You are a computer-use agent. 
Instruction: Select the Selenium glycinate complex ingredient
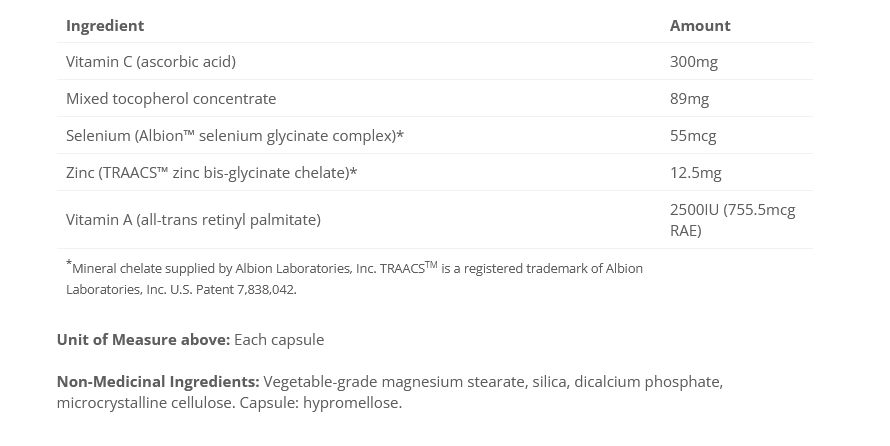(235, 136)
